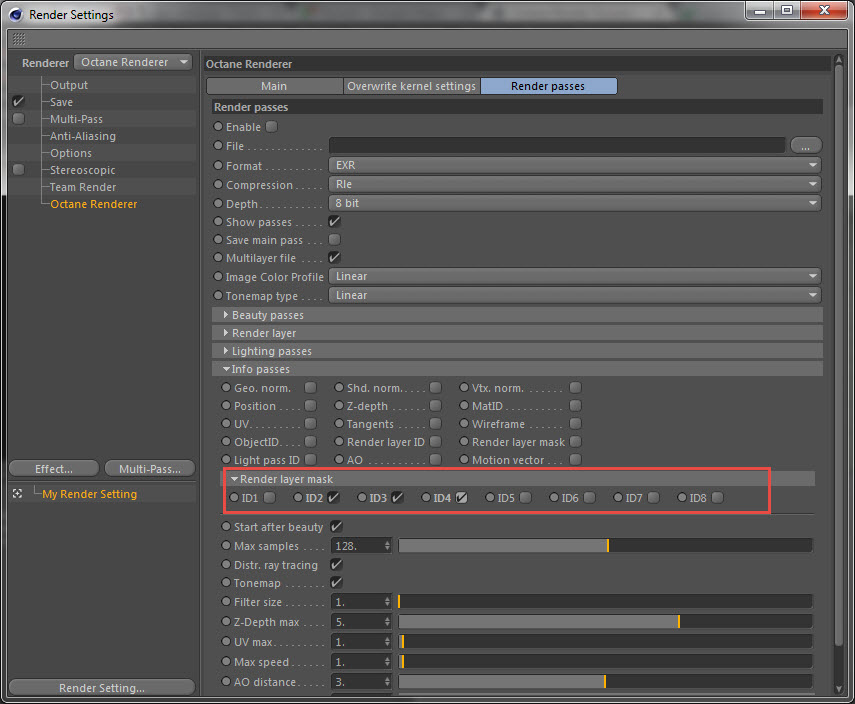This screenshot has width=855, height=704.
Task: Click the Render Setting... button
Action: pos(102,688)
